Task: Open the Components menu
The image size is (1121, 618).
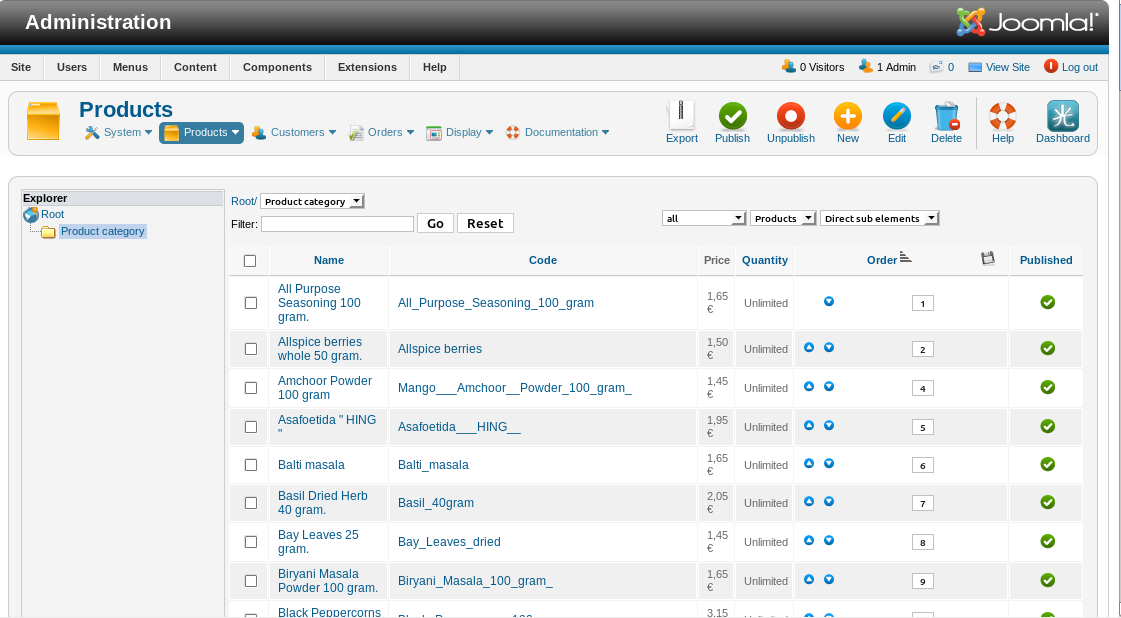Action: point(277,67)
